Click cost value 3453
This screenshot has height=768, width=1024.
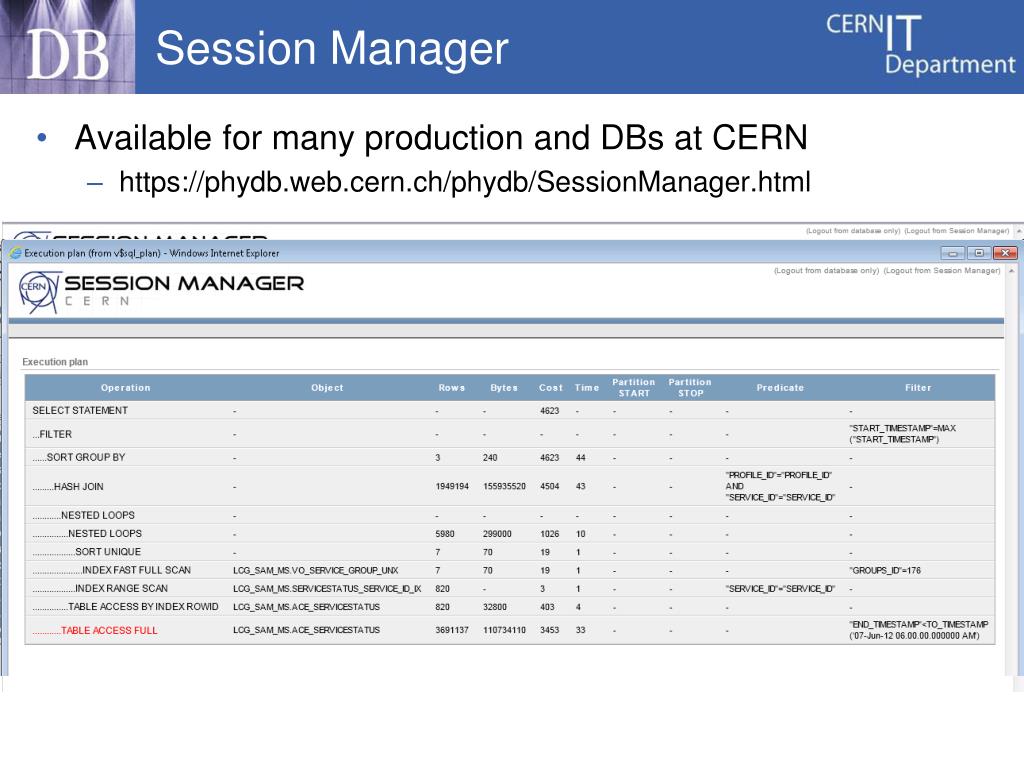tap(549, 630)
